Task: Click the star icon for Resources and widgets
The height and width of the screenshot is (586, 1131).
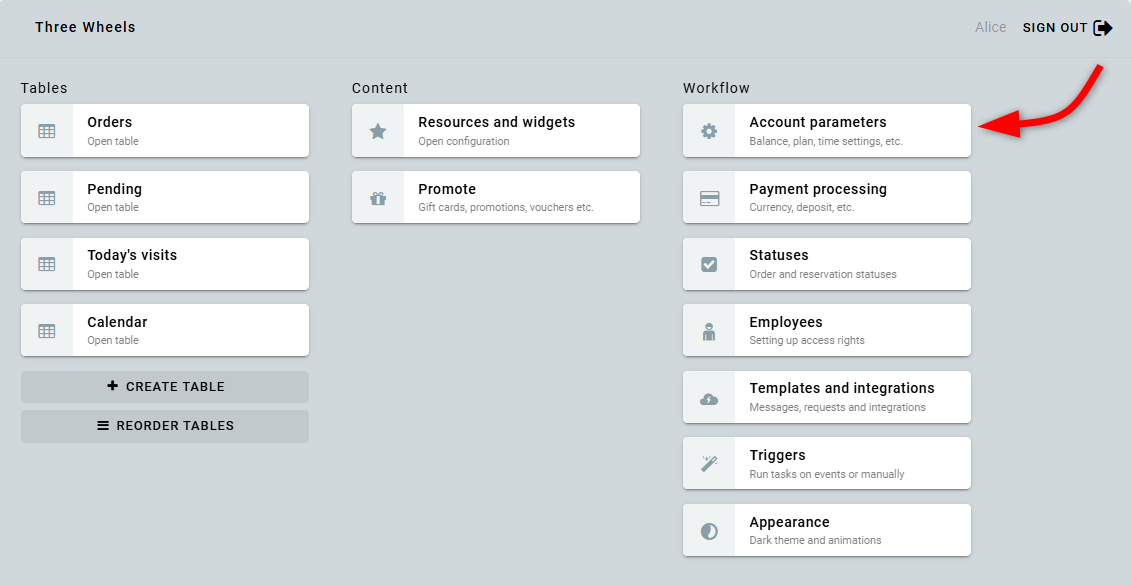Action: click(x=378, y=131)
